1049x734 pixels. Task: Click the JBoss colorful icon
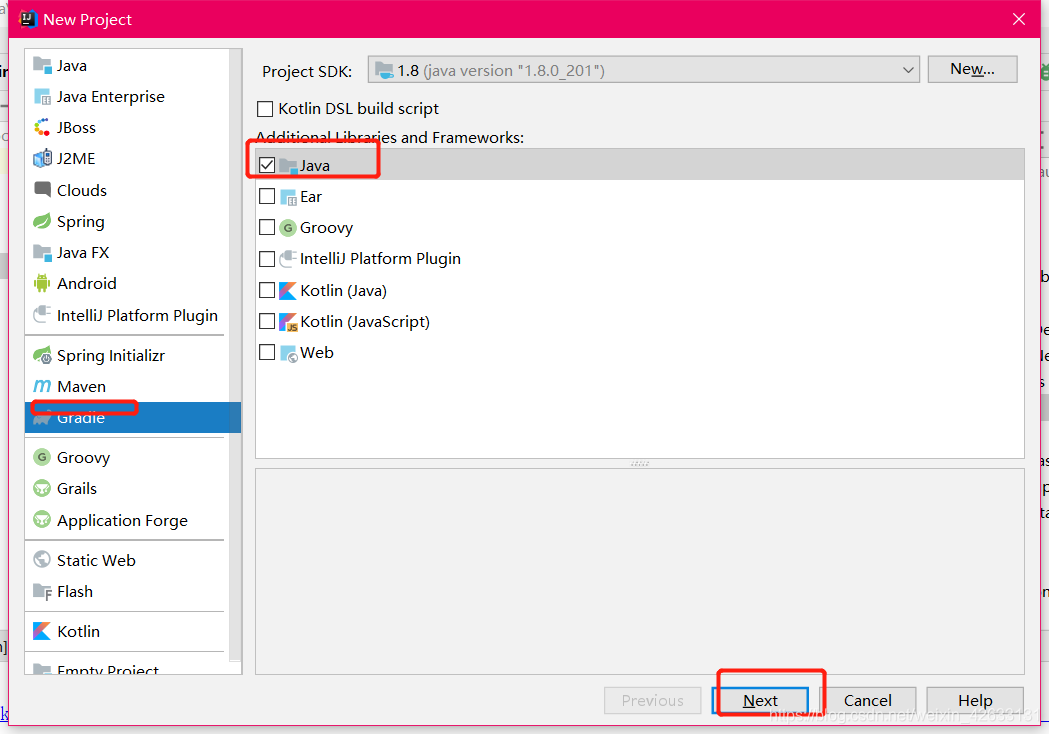coord(42,127)
